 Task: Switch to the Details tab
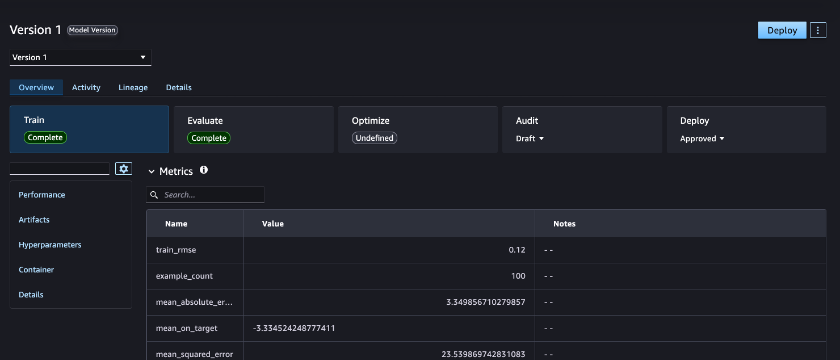pyautogui.click(x=178, y=87)
